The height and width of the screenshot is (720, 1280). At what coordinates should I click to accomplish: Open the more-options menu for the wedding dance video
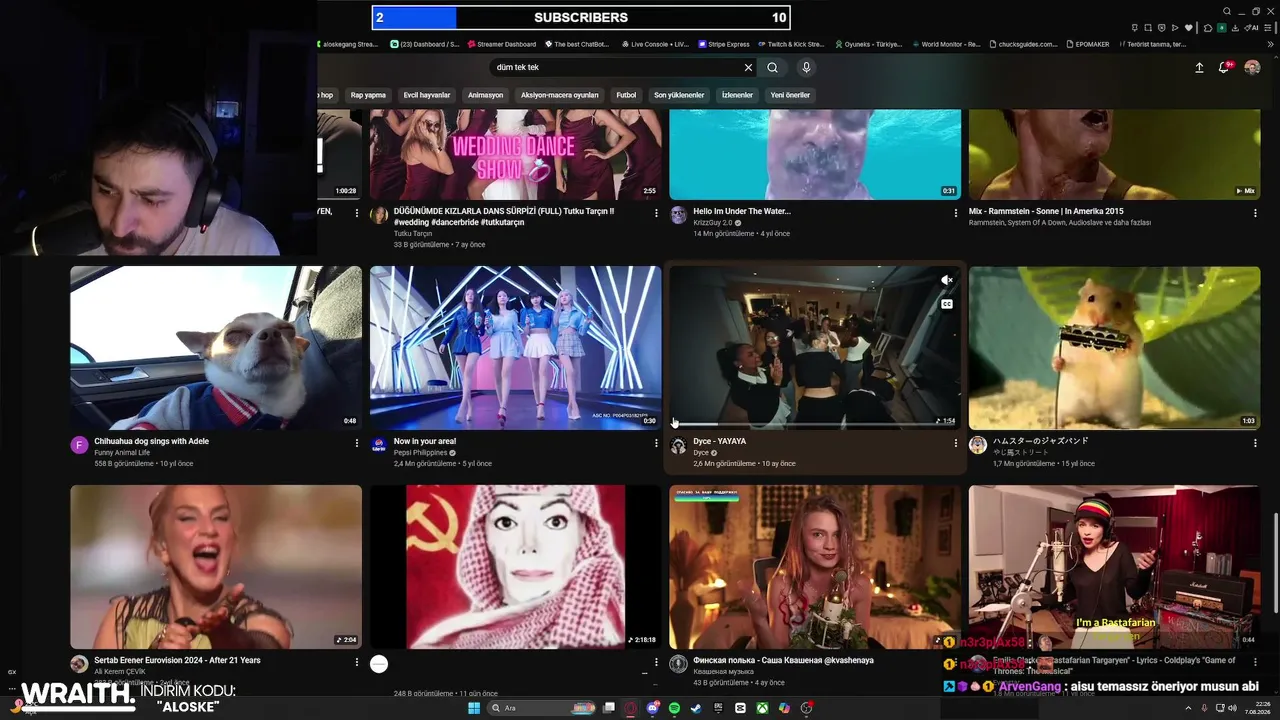(657, 213)
